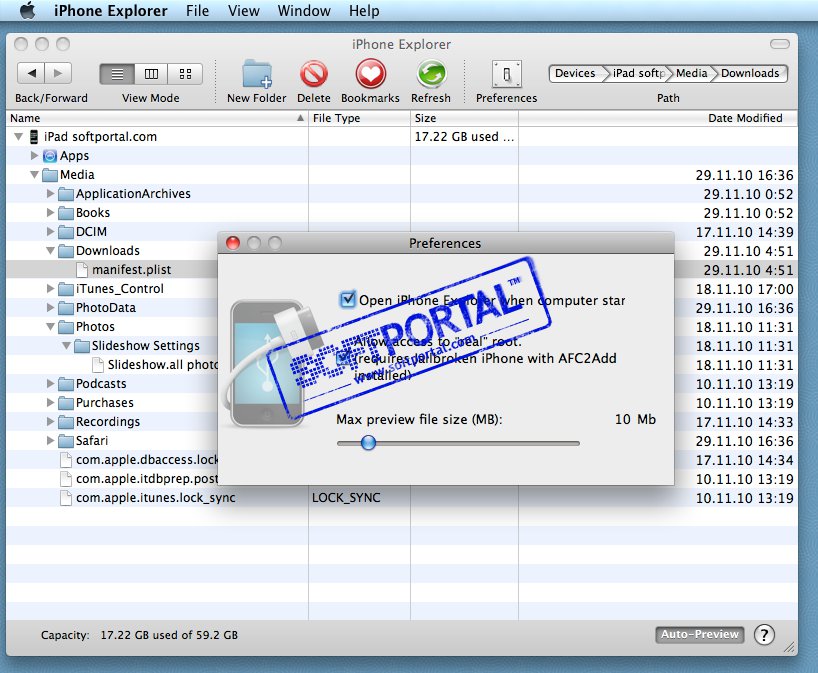Viewport: 818px width, 673px height.
Task: Open the help question mark button
Action: tap(764, 635)
